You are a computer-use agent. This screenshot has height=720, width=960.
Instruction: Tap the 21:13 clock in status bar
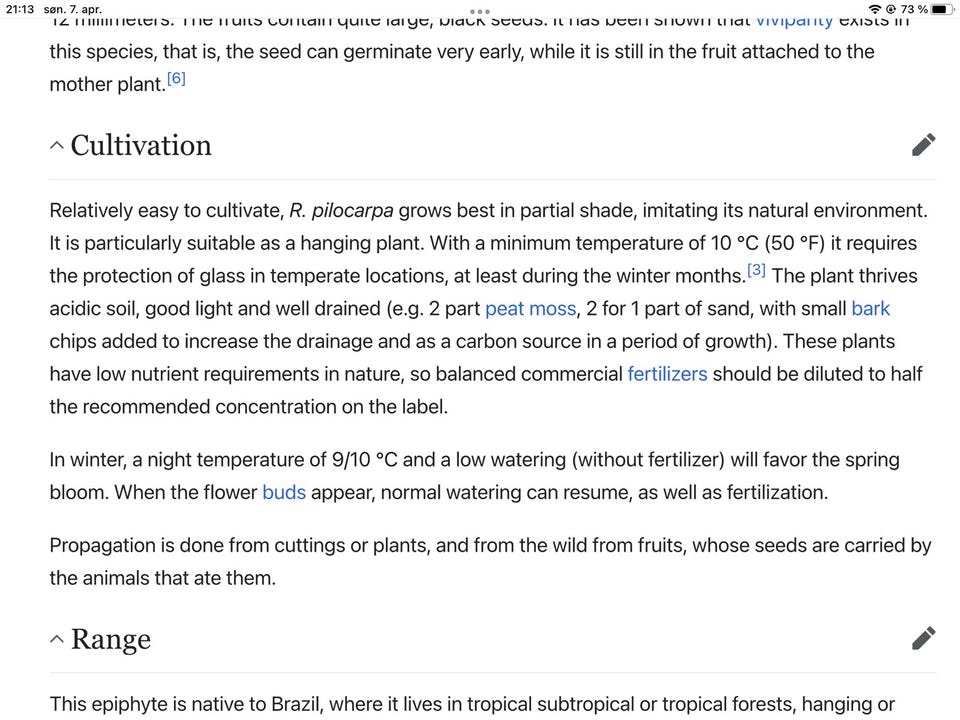(x=20, y=9)
